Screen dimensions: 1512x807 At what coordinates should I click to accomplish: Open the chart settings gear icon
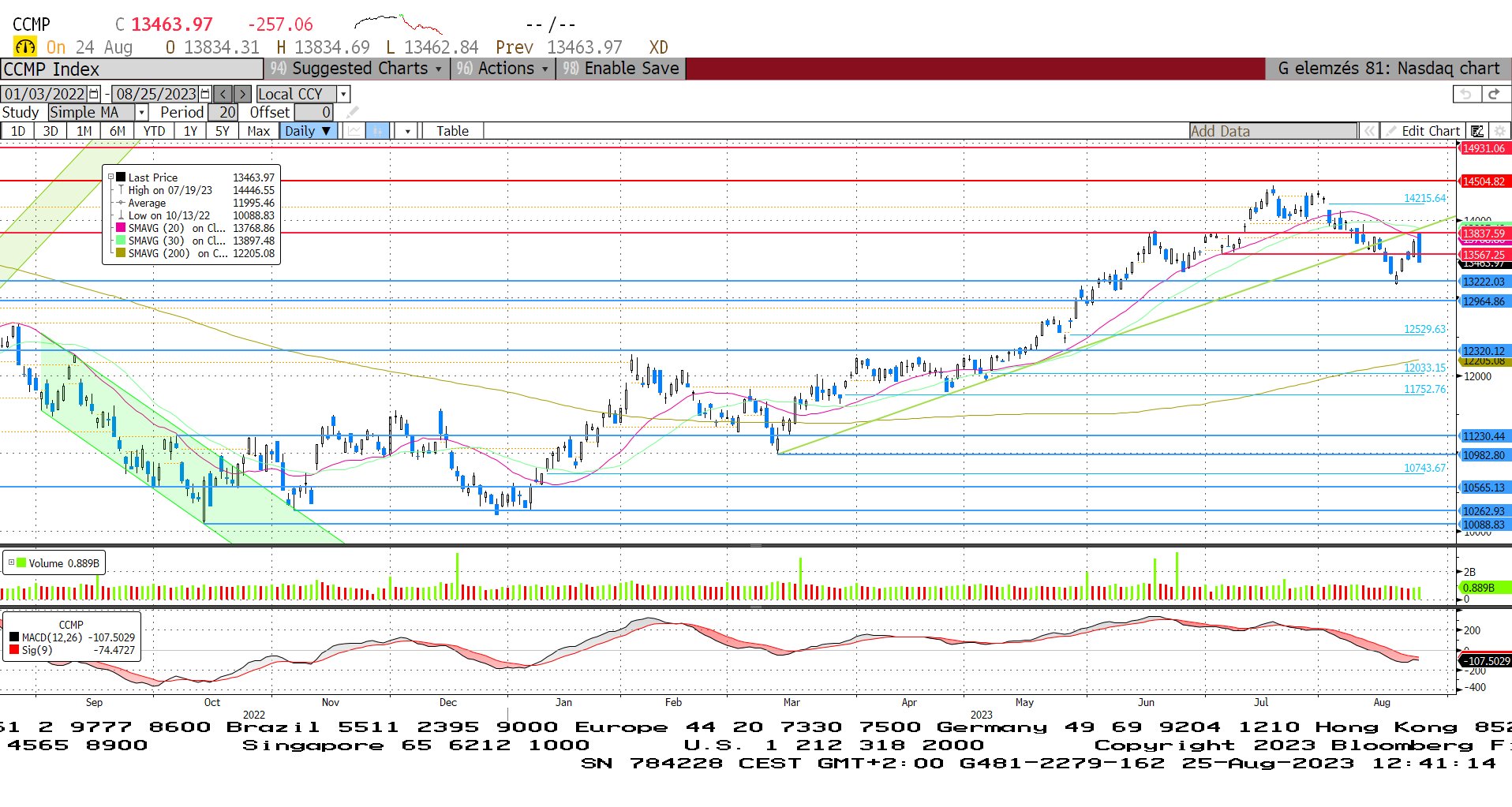[1499, 131]
